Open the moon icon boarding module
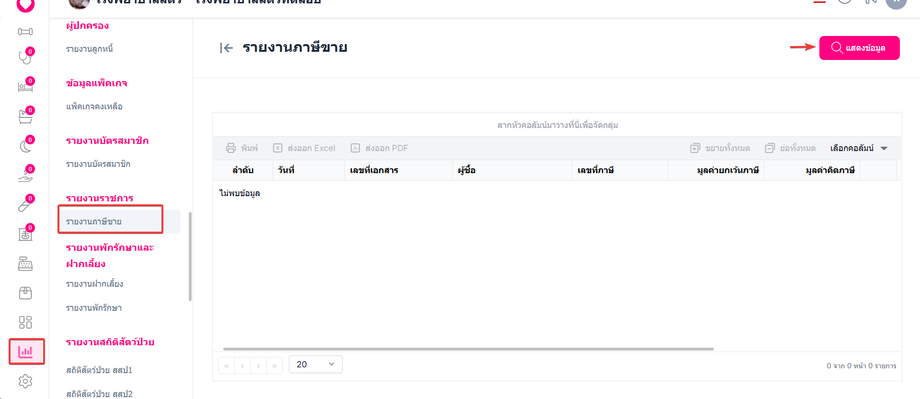 (25, 146)
